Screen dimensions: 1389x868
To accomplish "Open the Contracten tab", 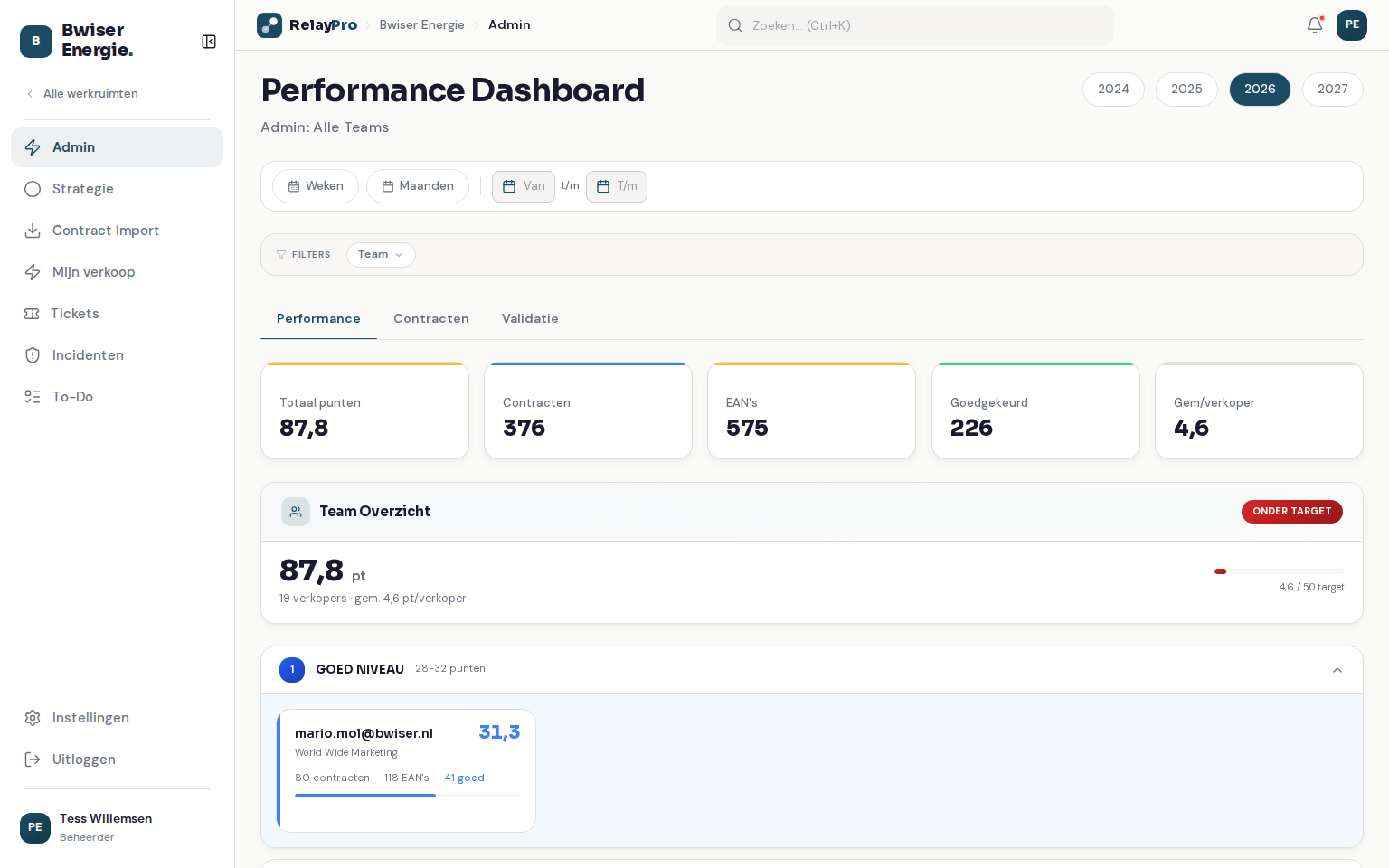I will click(431, 319).
